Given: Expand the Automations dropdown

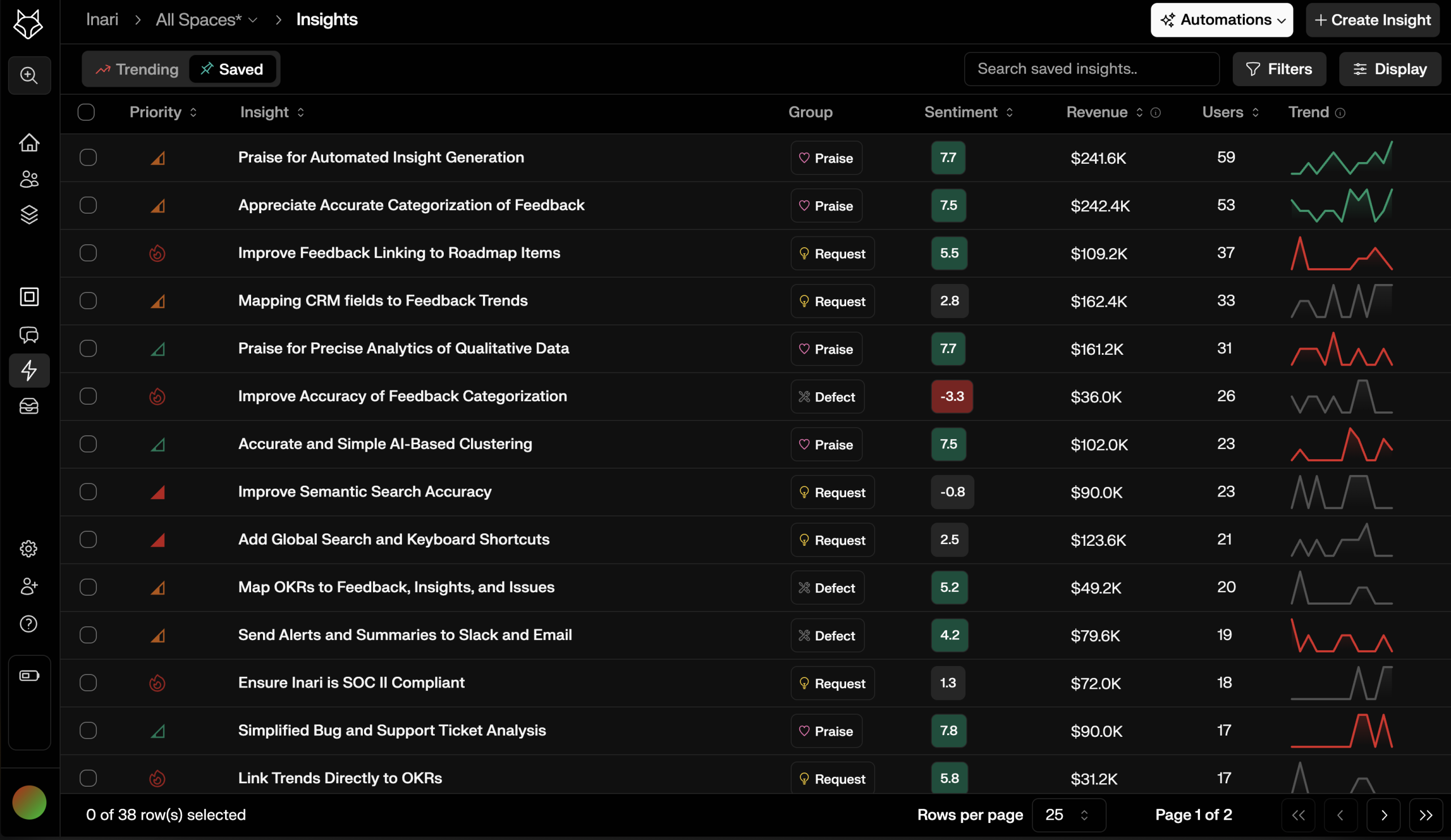Looking at the screenshot, I should (1221, 20).
